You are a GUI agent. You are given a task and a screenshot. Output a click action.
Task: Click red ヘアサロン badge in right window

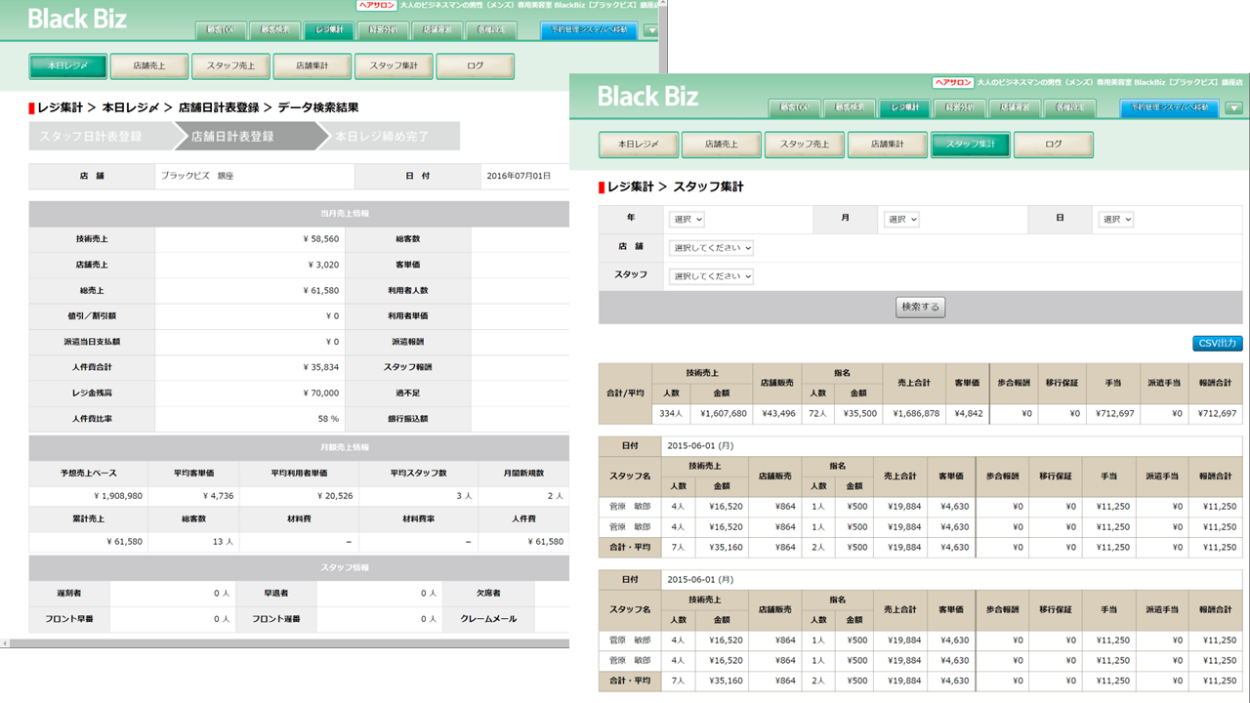[x=952, y=82]
